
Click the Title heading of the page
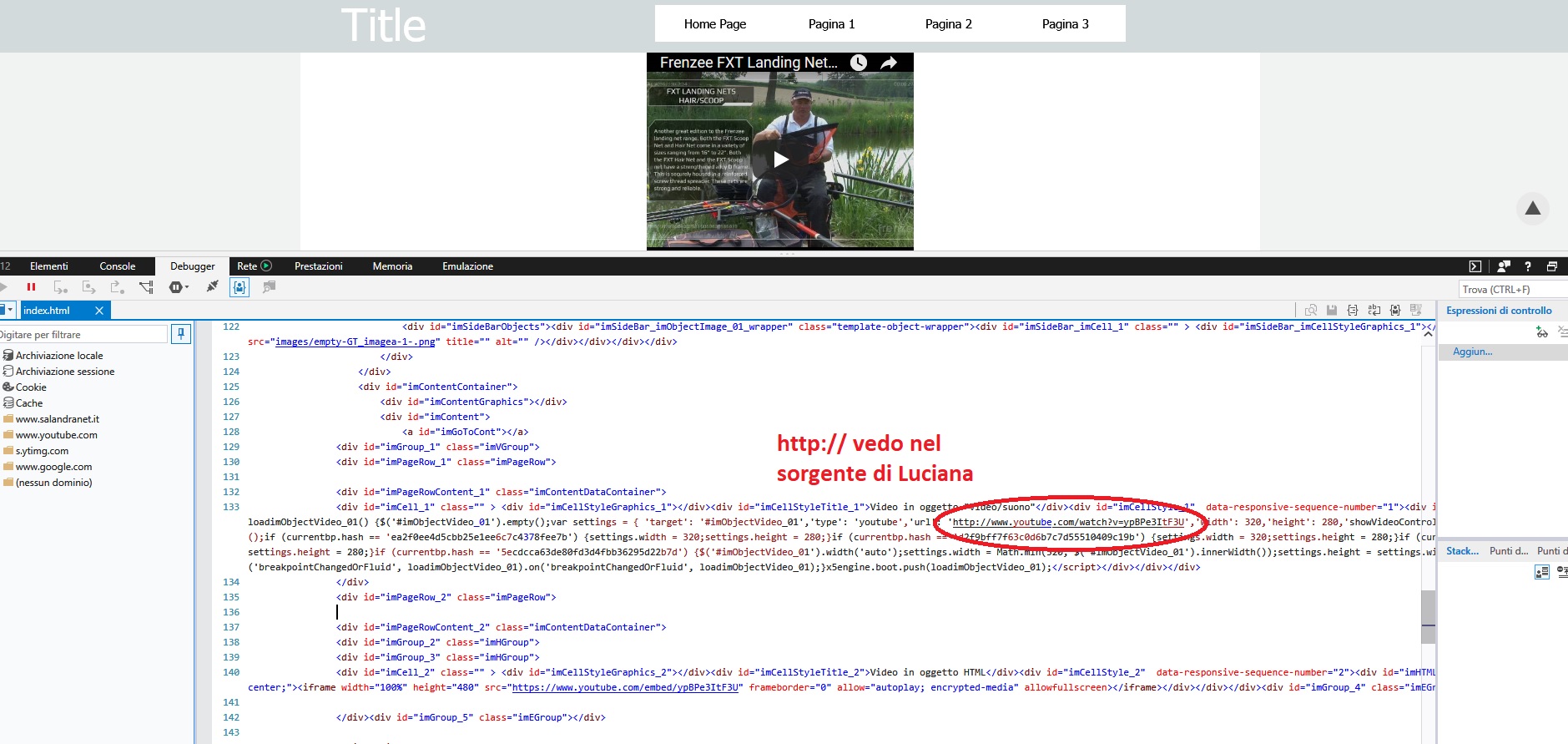(x=383, y=25)
